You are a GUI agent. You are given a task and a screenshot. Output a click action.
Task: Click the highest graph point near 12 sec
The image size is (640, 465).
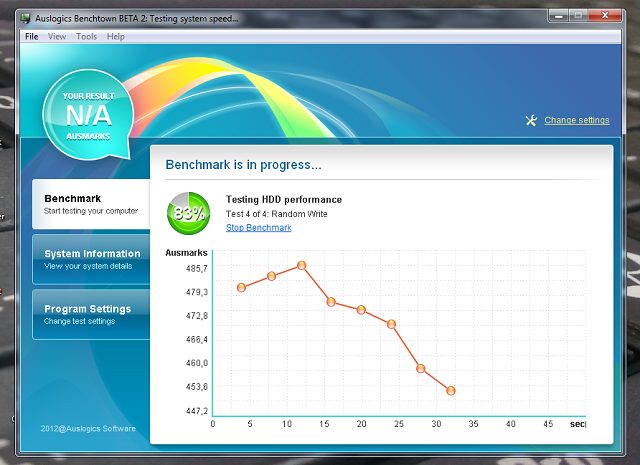pos(302,265)
